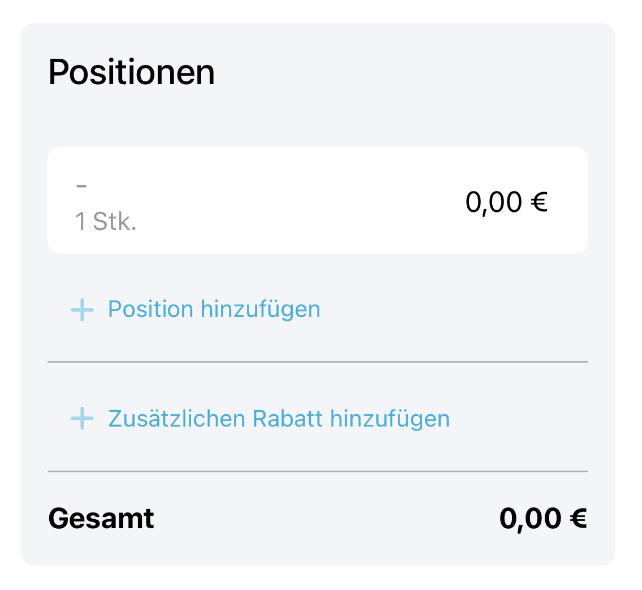Click the Euro sign in the position price
642x590 pixels.
[539, 202]
